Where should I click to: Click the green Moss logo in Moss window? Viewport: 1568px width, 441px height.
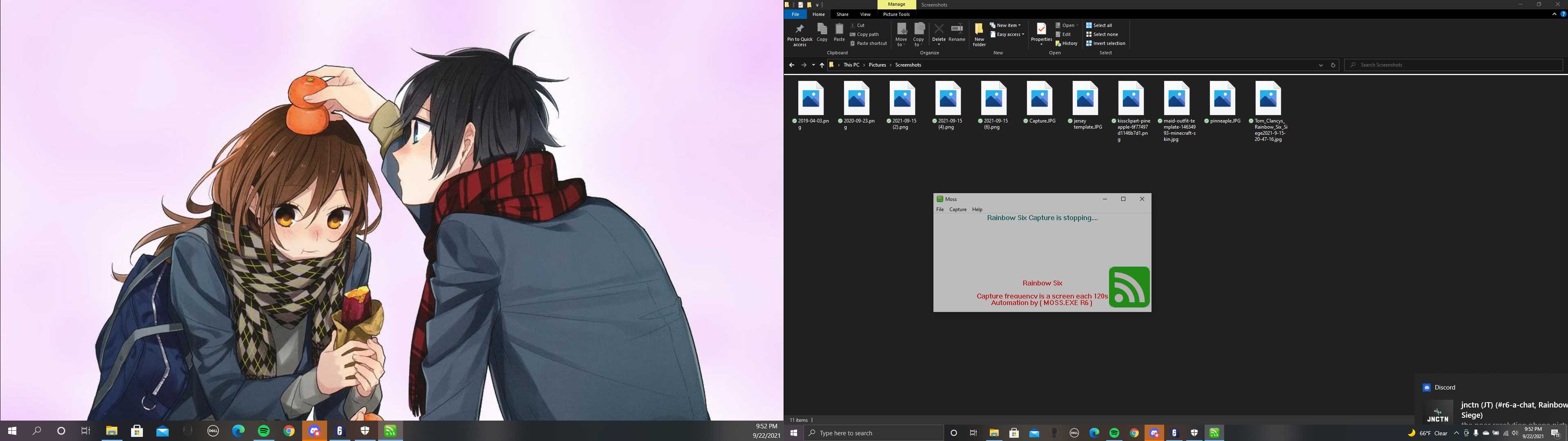1129,287
